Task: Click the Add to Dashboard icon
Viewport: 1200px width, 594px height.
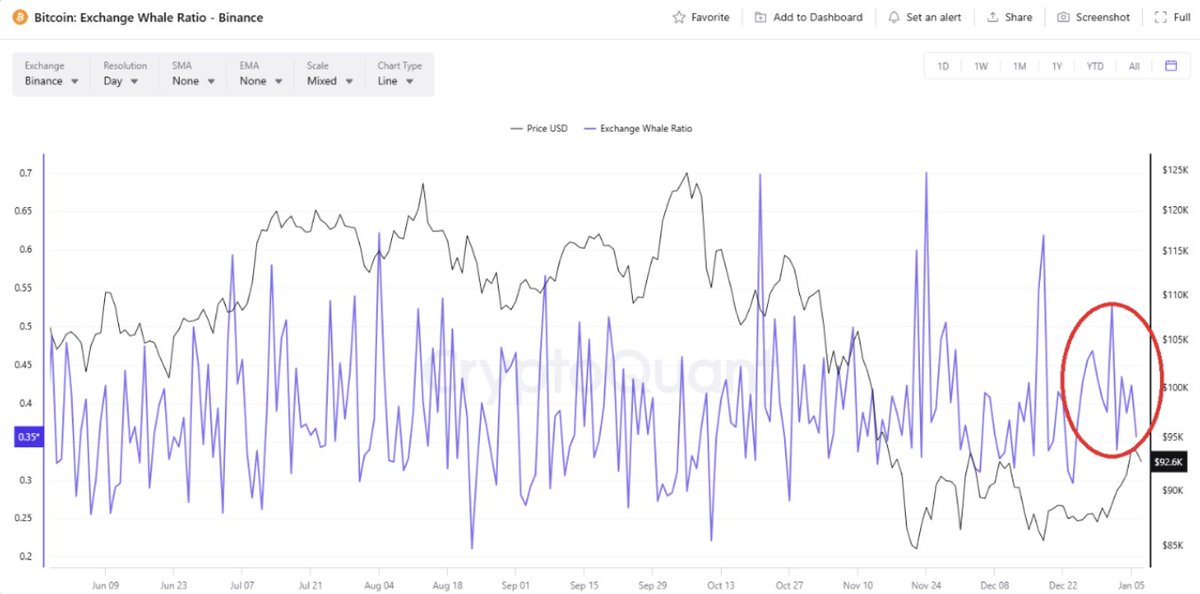Action: (x=761, y=17)
